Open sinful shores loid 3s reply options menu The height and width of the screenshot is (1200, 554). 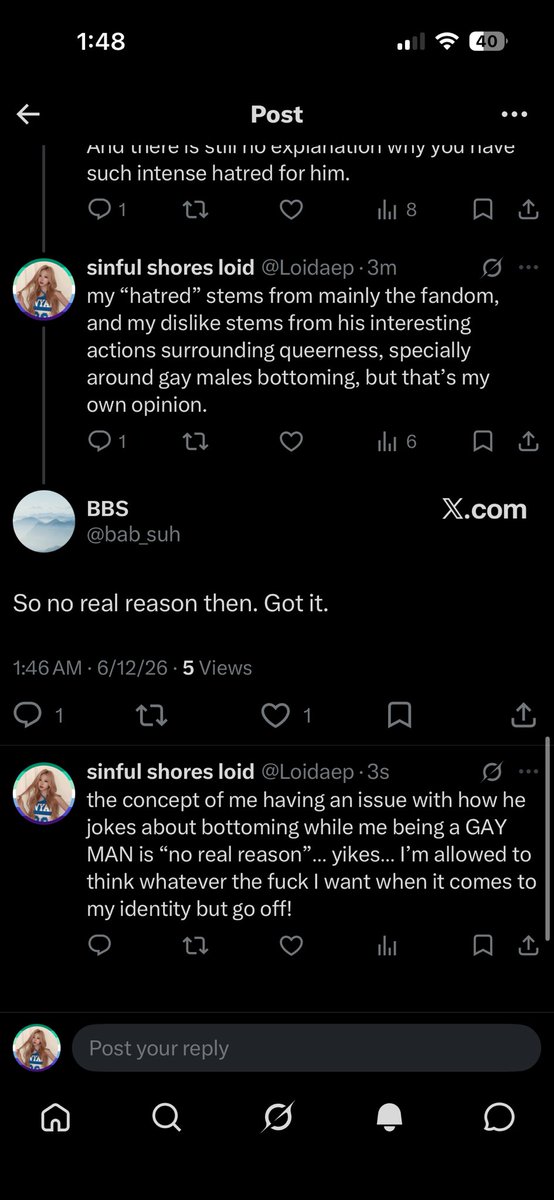[527, 771]
